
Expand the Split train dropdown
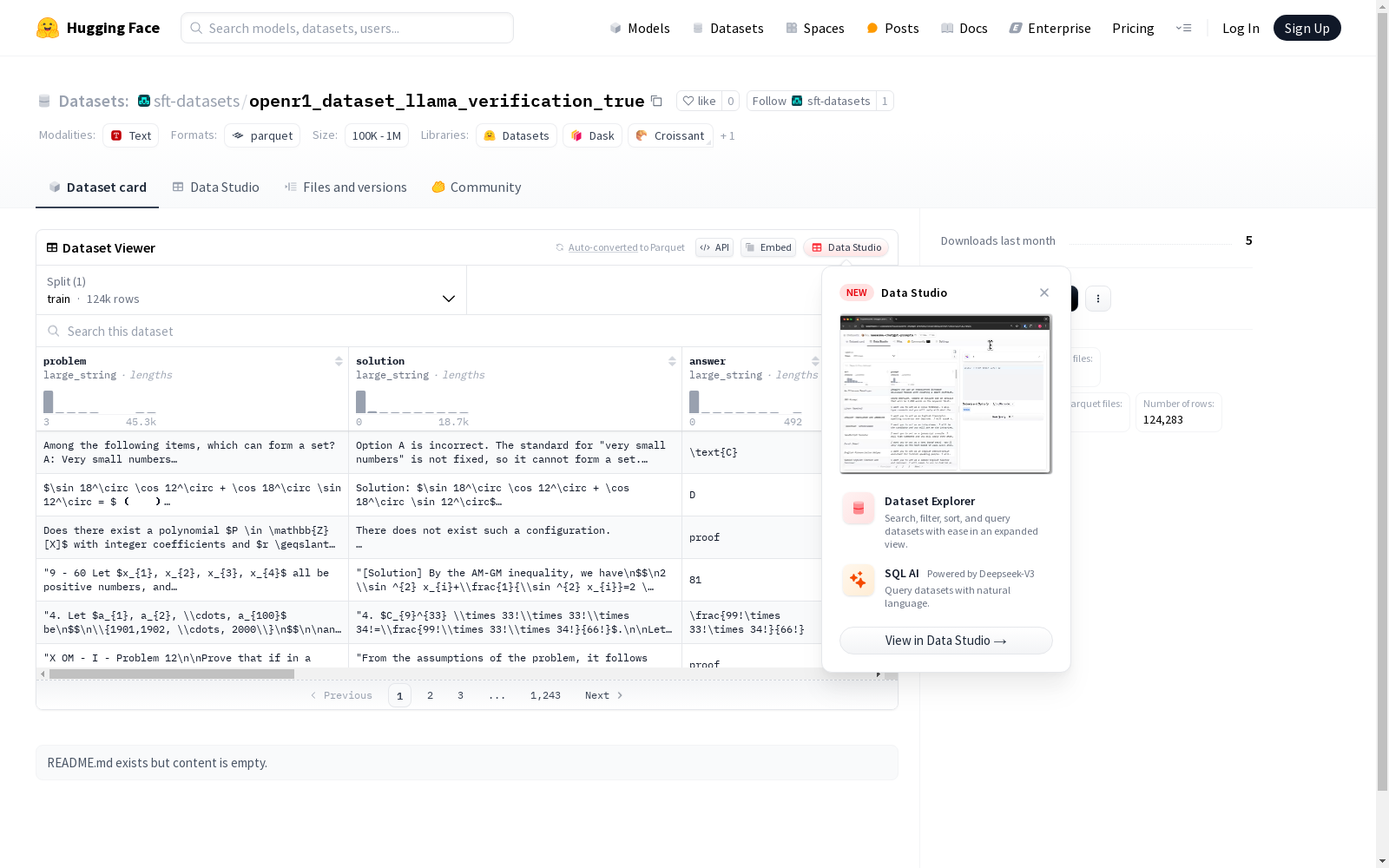(x=252, y=290)
